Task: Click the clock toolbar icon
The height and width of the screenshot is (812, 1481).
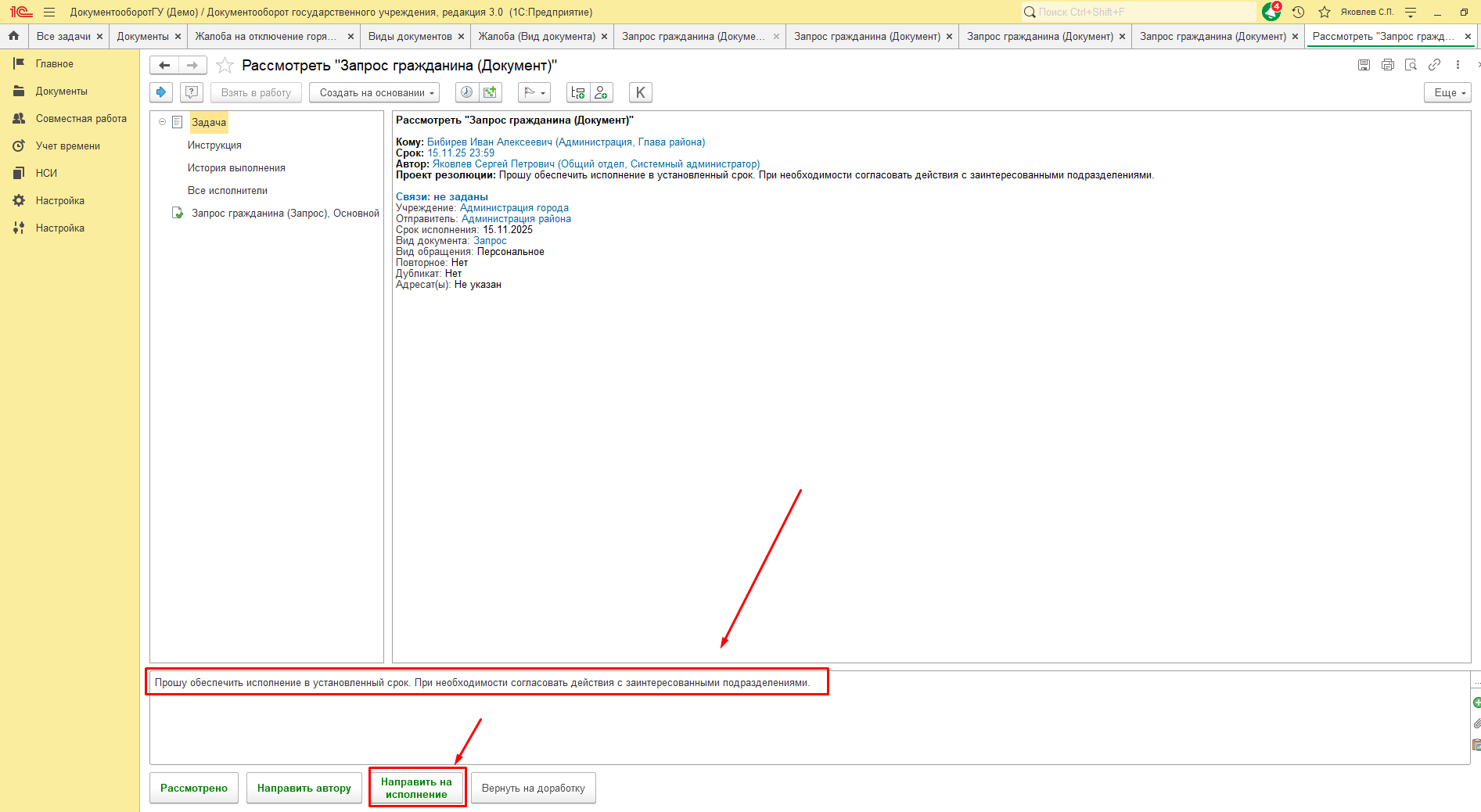Action: 467,92
